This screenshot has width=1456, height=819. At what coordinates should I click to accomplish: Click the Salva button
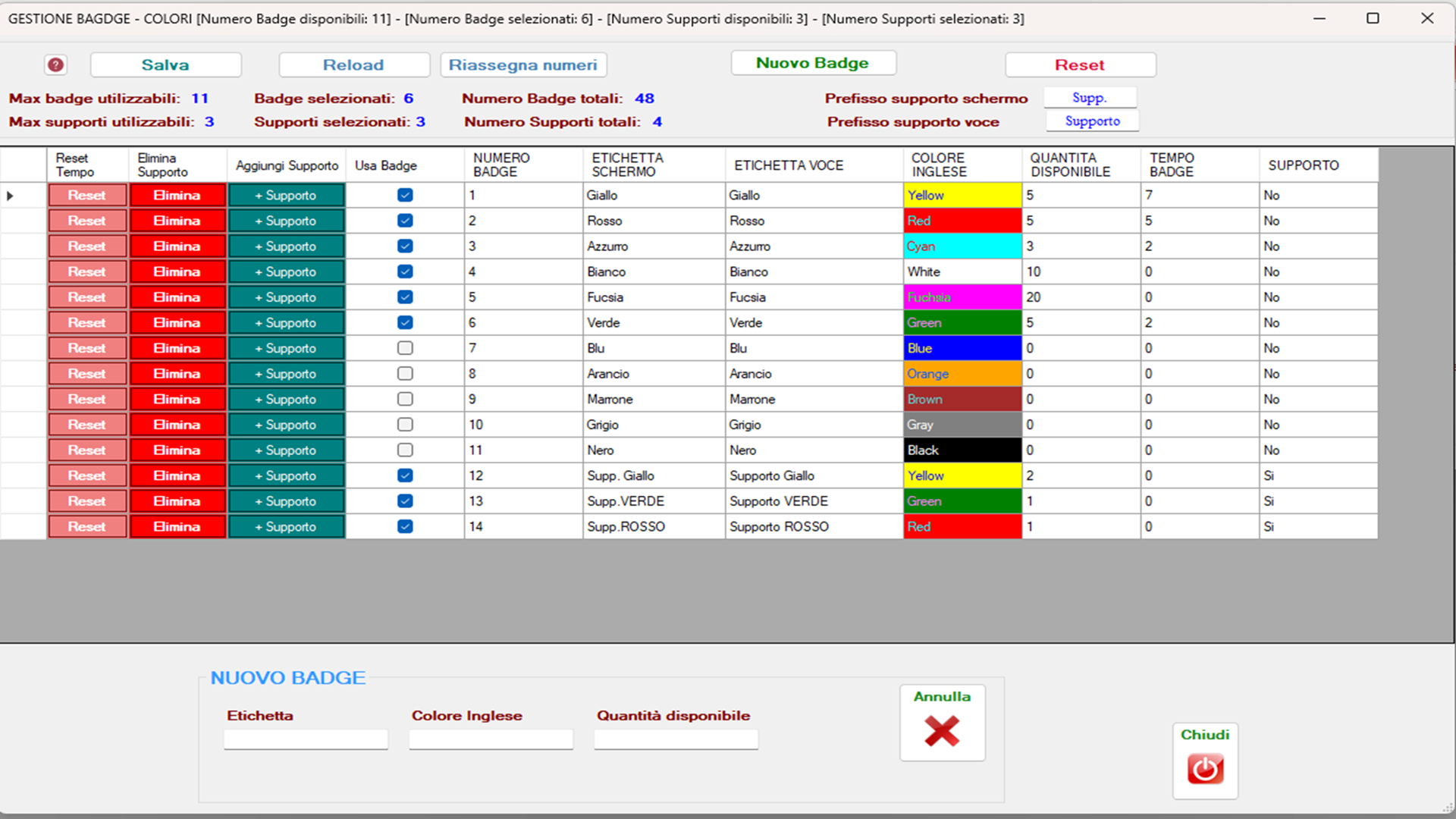tap(165, 65)
